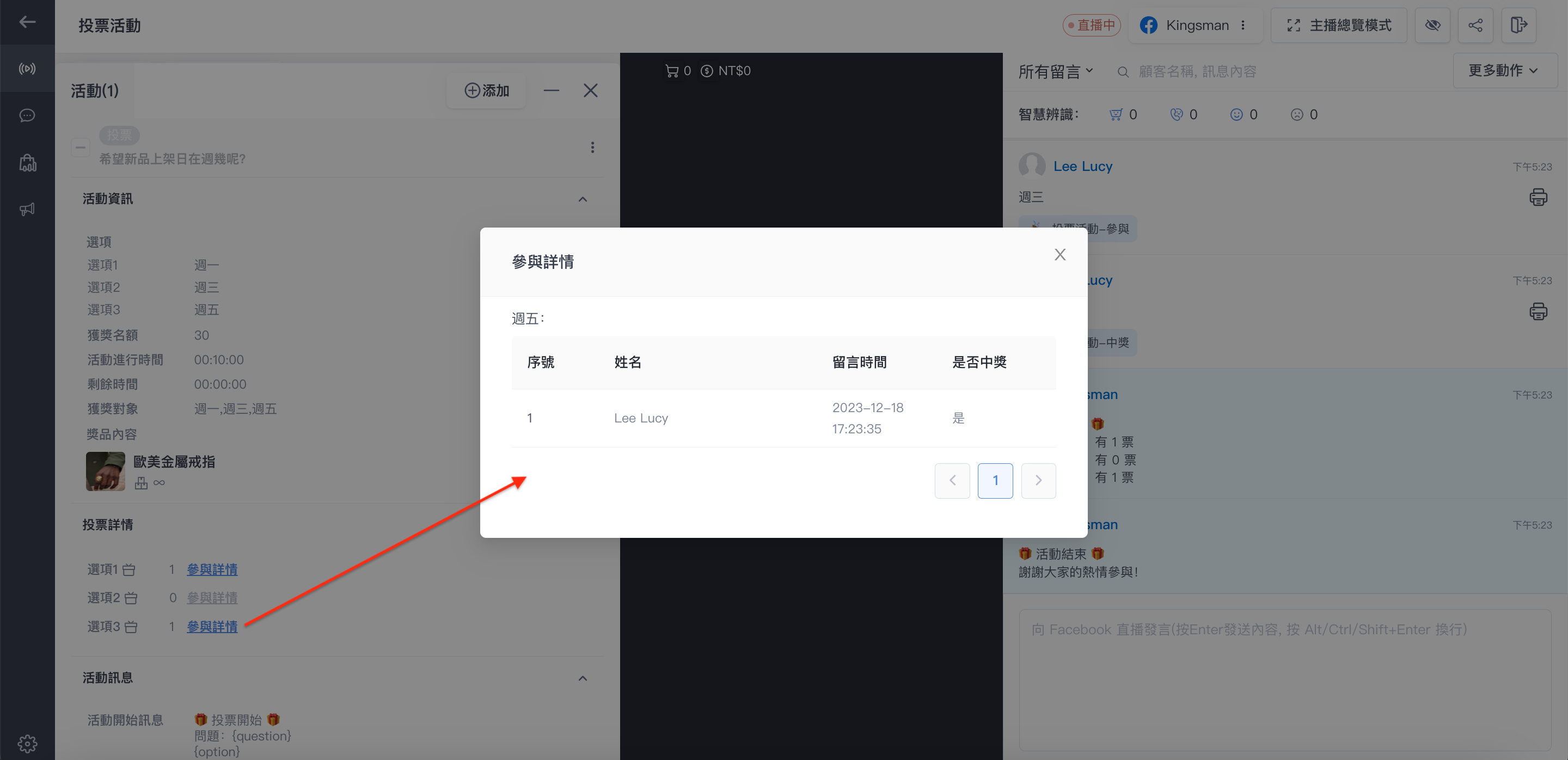Click the 姓名 column header

[x=628, y=363]
